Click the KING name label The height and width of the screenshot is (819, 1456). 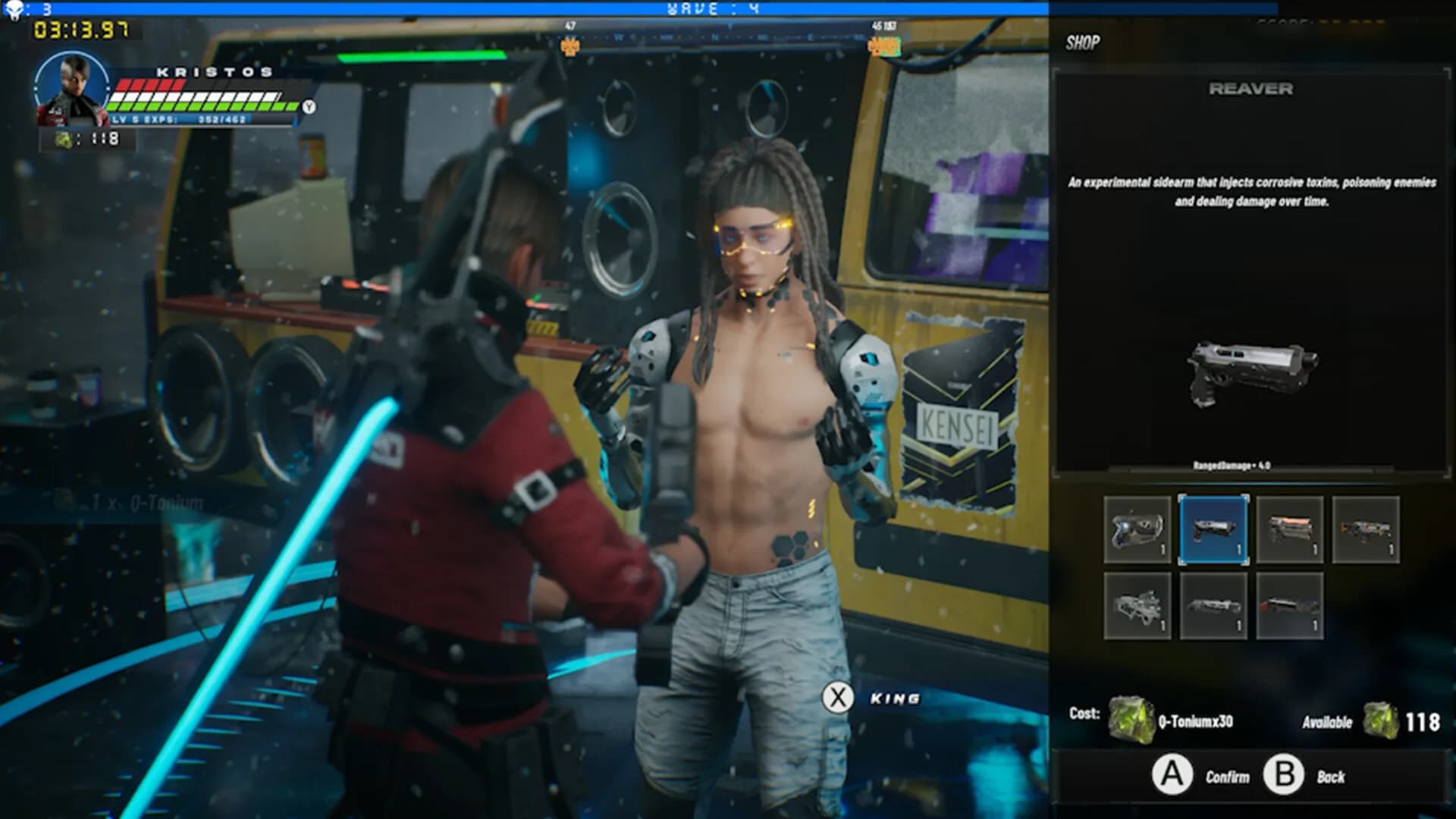pyautogui.click(x=895, y=698)
